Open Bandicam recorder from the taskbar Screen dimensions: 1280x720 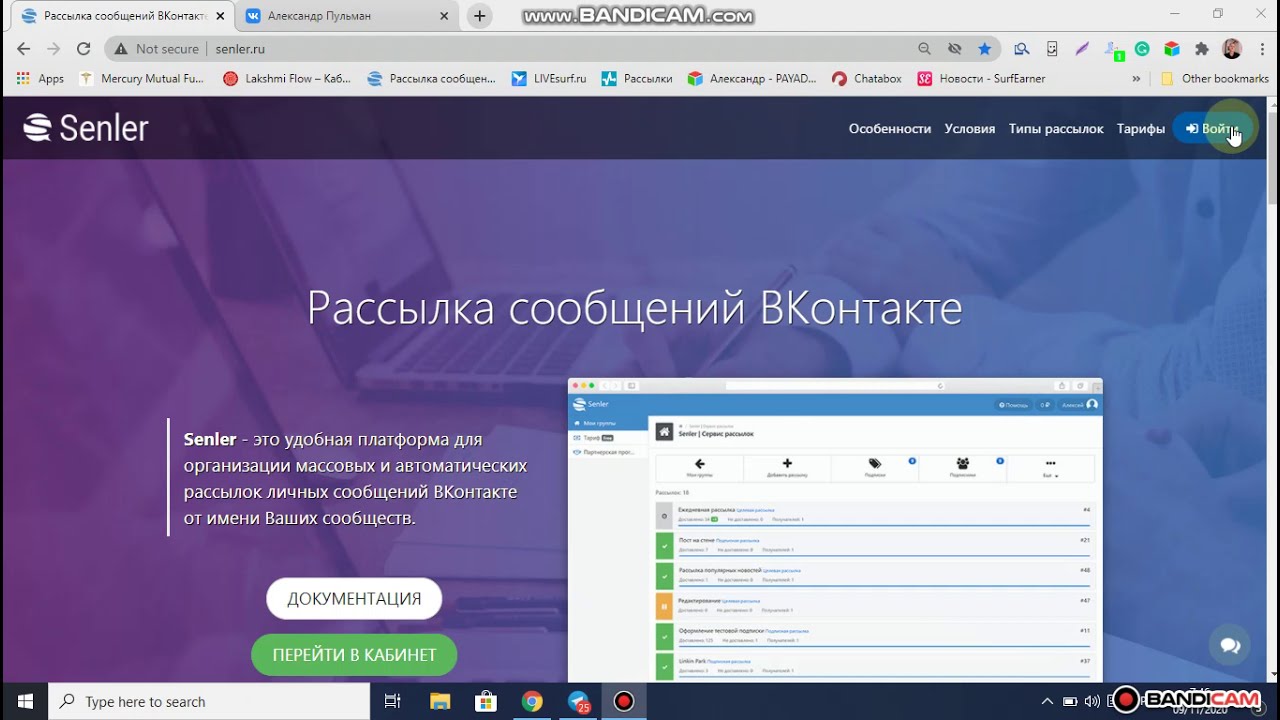[x=624, y=701]
